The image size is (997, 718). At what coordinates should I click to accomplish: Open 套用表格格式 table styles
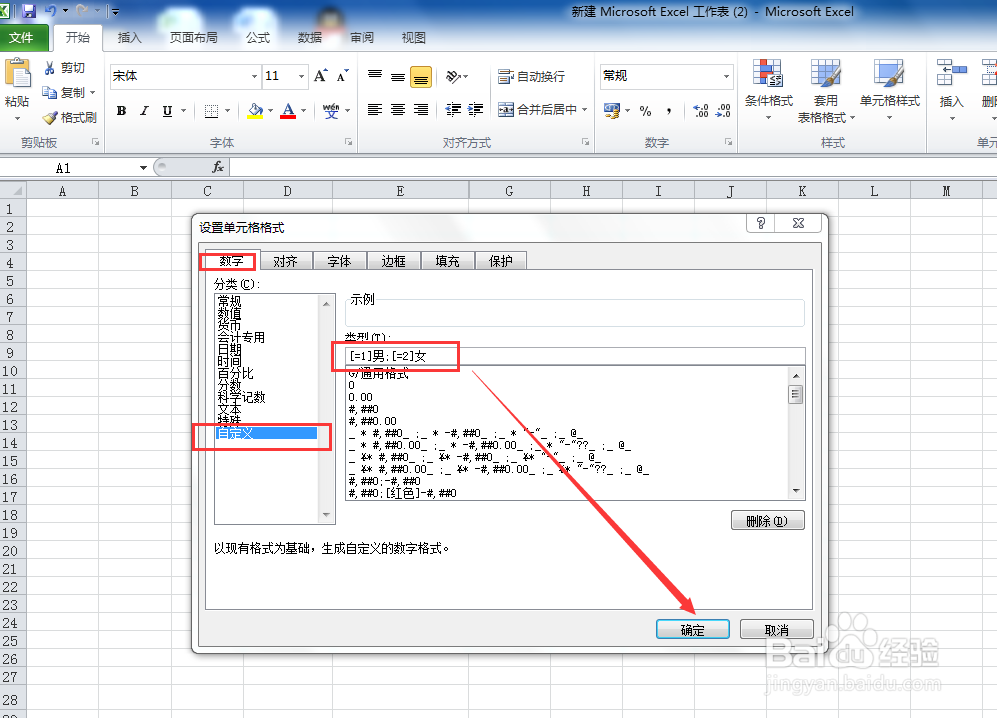coord(826,90)
